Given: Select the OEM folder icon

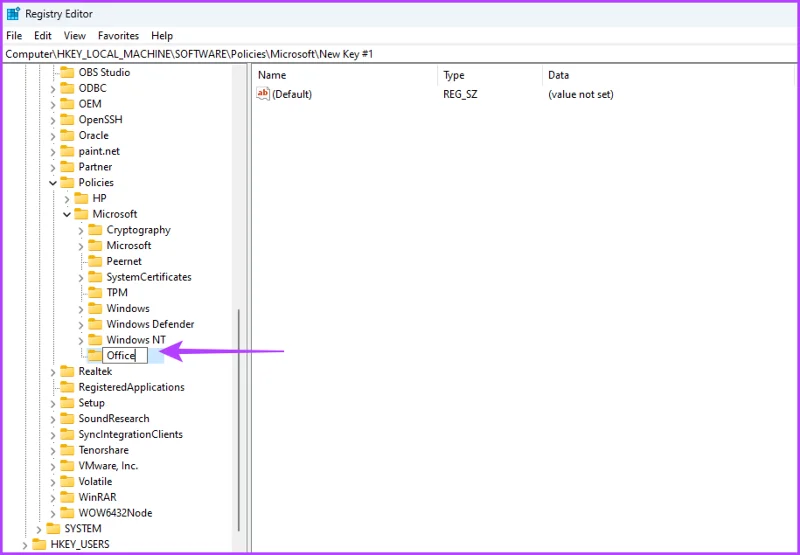Looking at the screenshot, I should coord(67,104).
